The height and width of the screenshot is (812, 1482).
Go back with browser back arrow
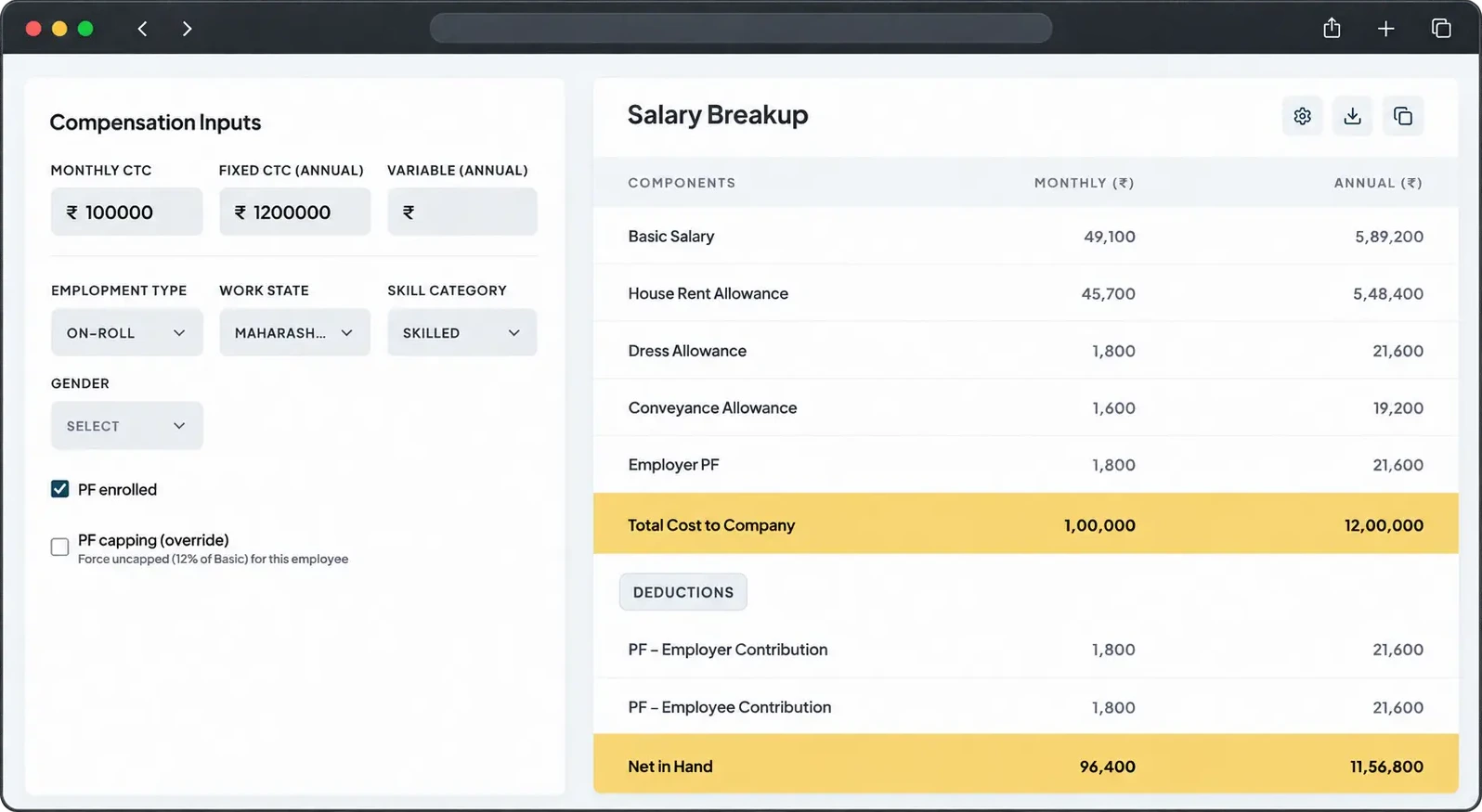[142, 29]
